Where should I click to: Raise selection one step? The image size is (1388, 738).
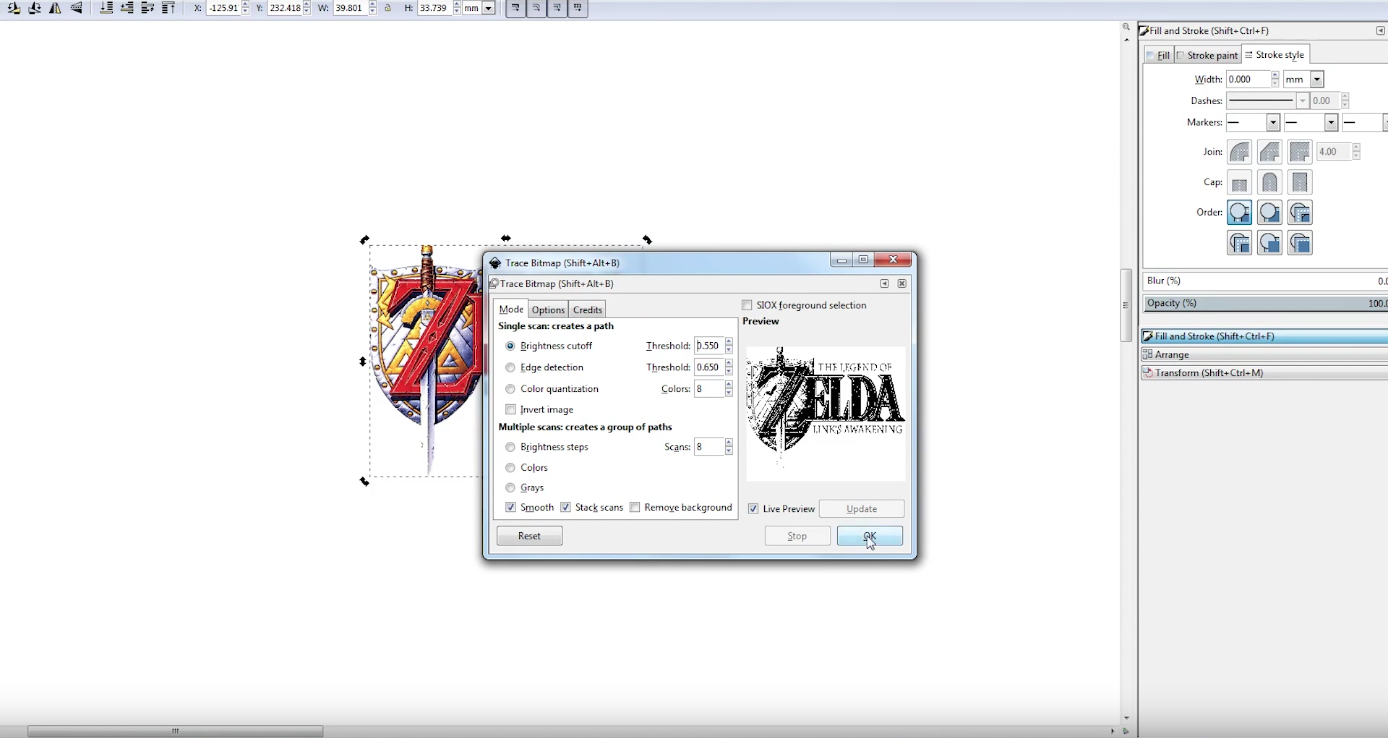(x=147, y=8)
